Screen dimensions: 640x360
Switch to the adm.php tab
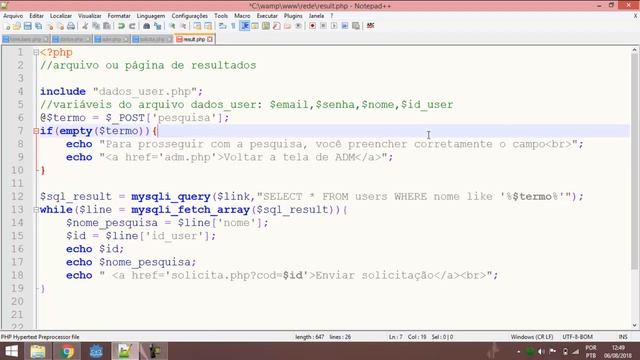[x=111, y=39]
